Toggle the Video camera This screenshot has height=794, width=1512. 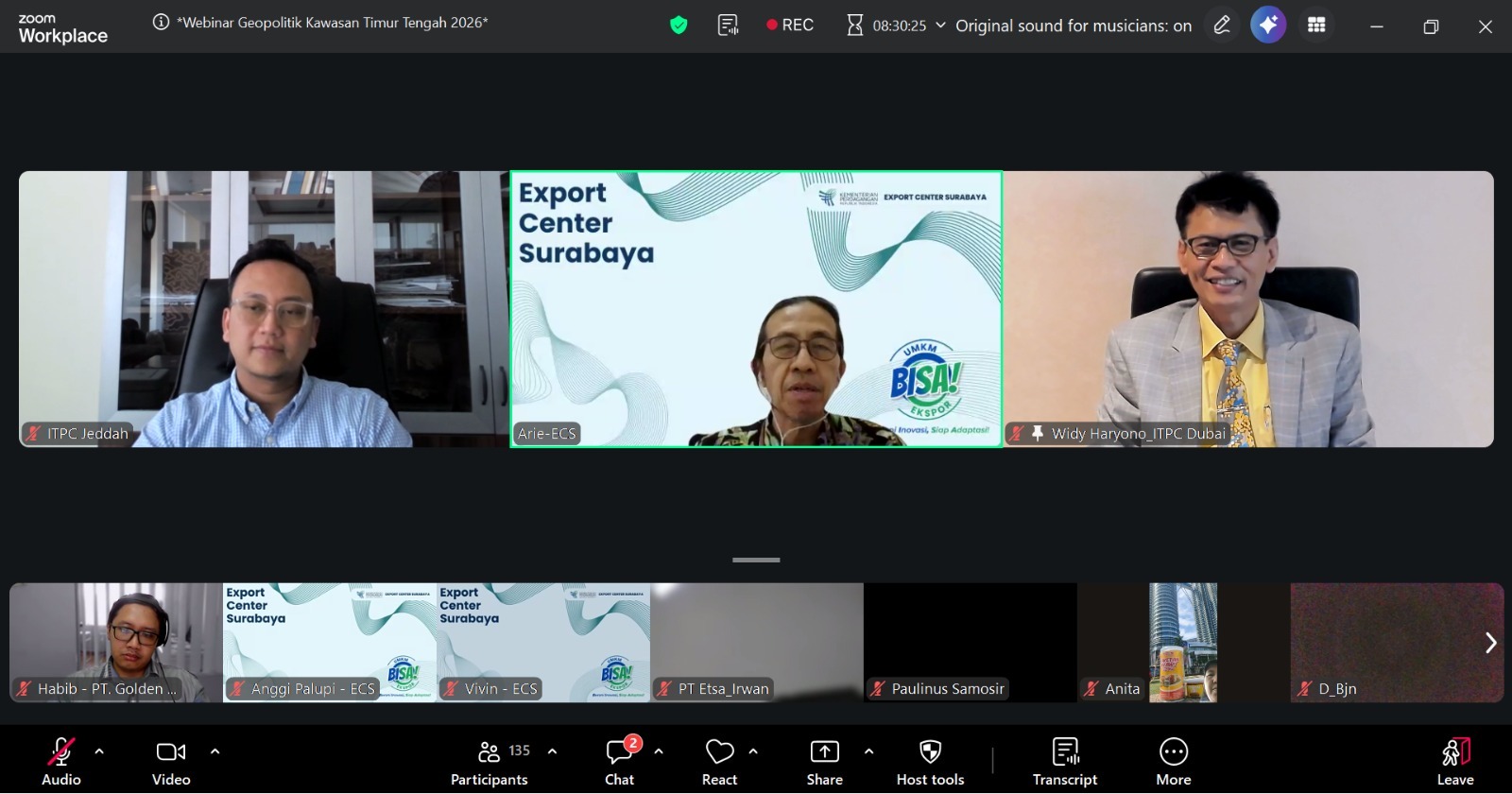tap(171, 762)
